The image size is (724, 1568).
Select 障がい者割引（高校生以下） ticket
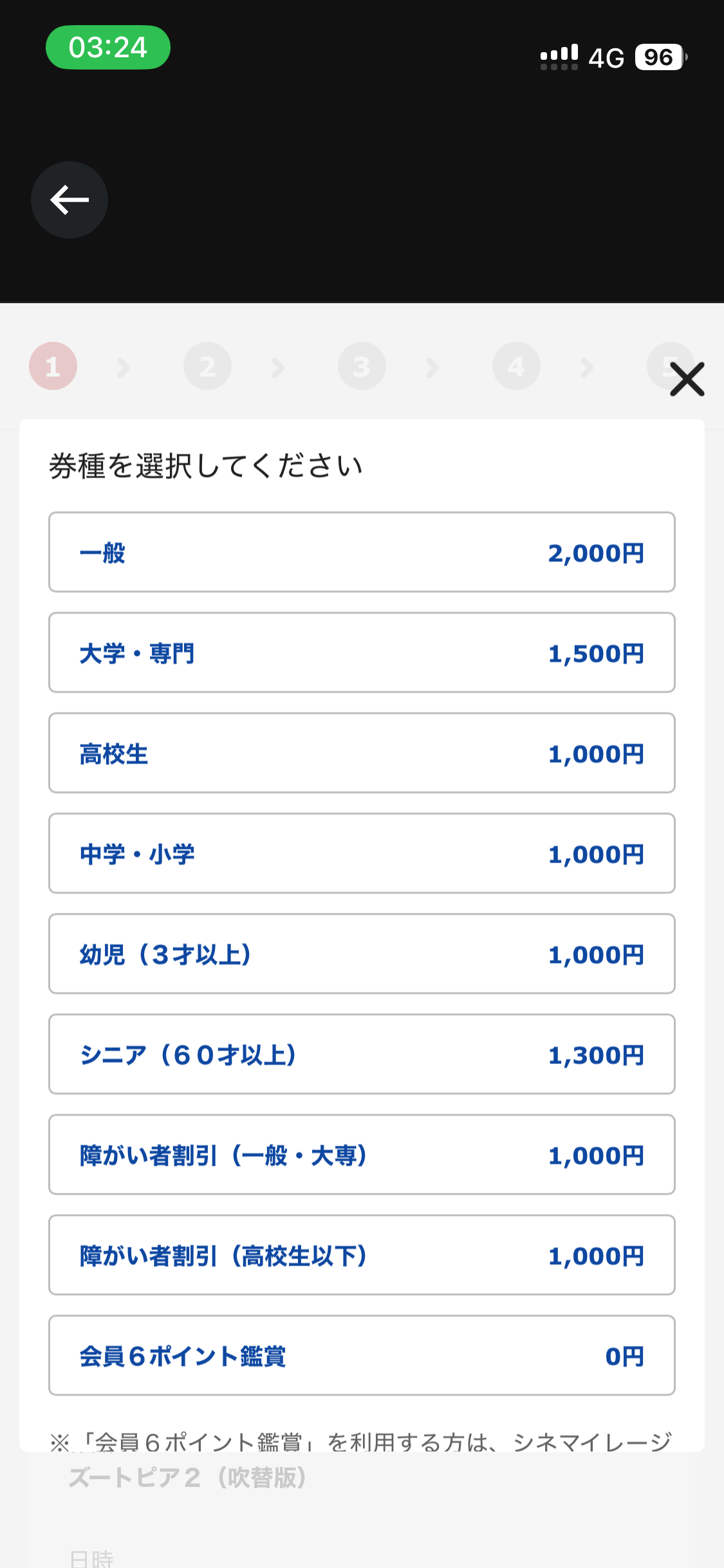(x=362, y=1255)
